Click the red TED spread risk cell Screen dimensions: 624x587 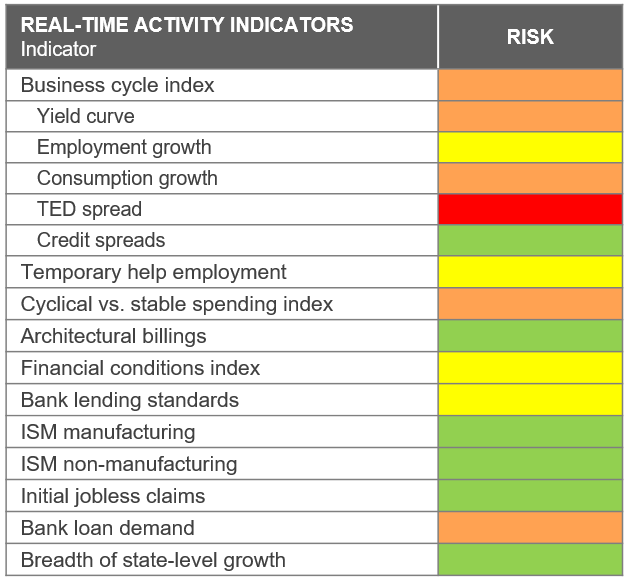(x=530, y=209)
